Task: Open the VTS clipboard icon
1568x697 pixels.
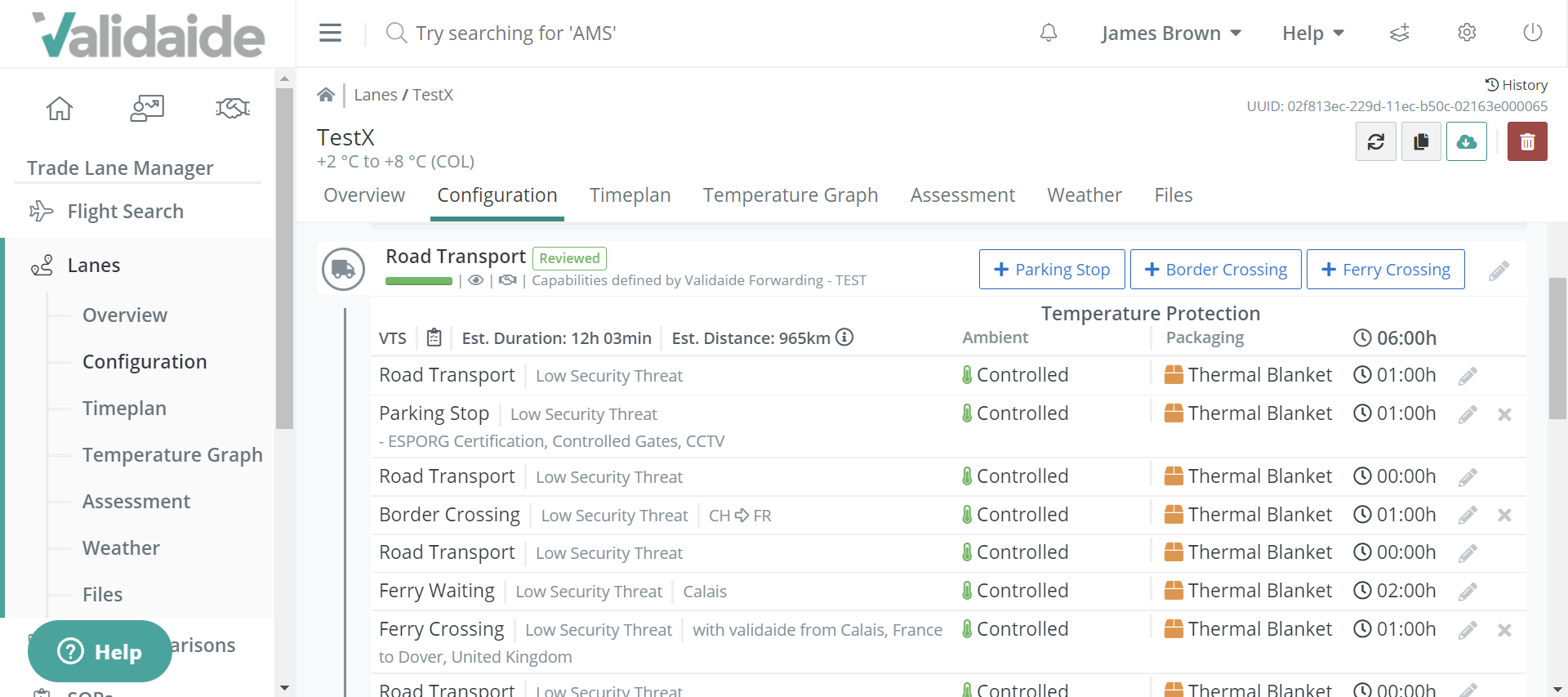Action: 434,337
